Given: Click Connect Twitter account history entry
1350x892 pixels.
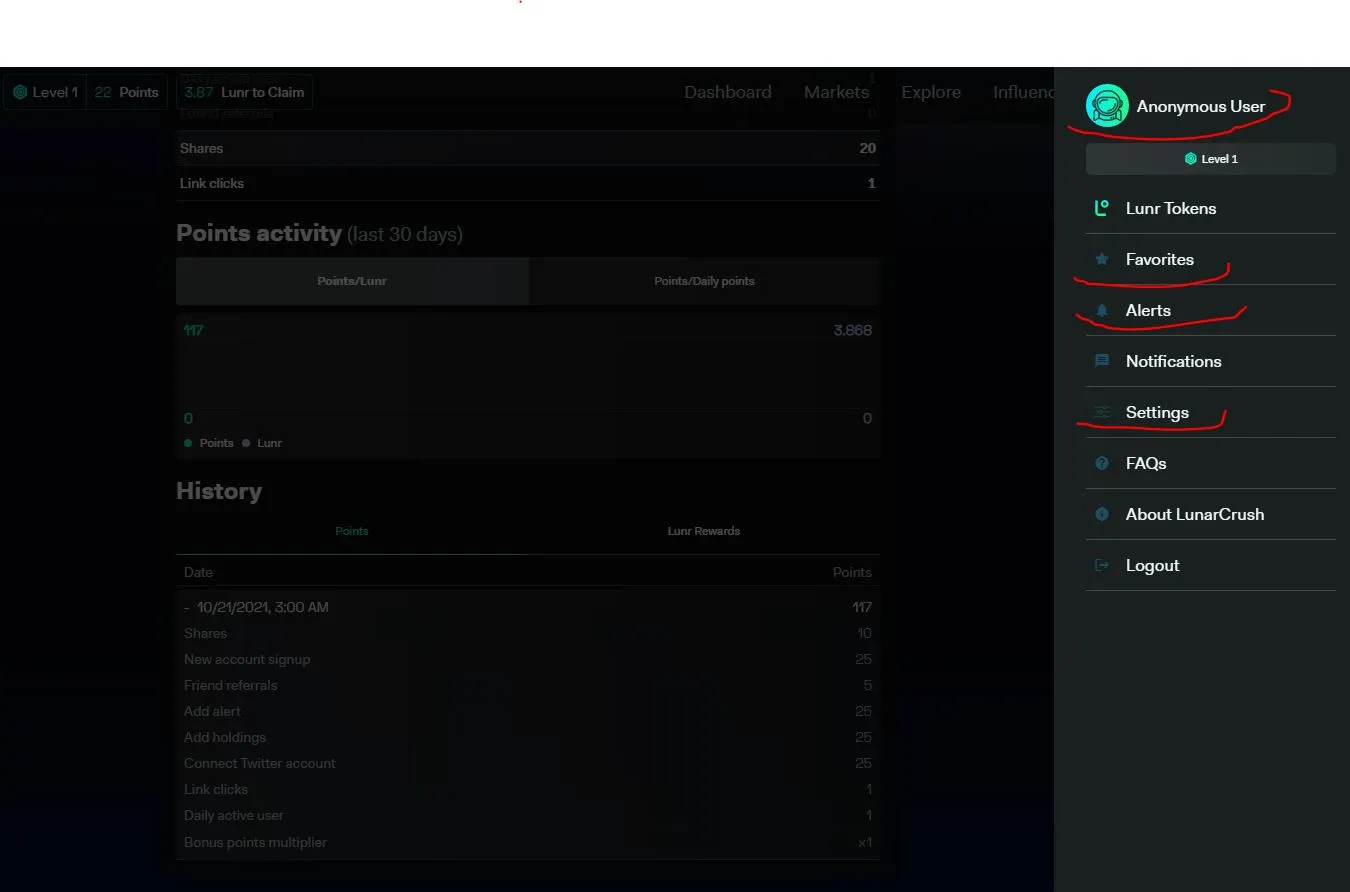Looking at the screenshot, I should (528, 763).
